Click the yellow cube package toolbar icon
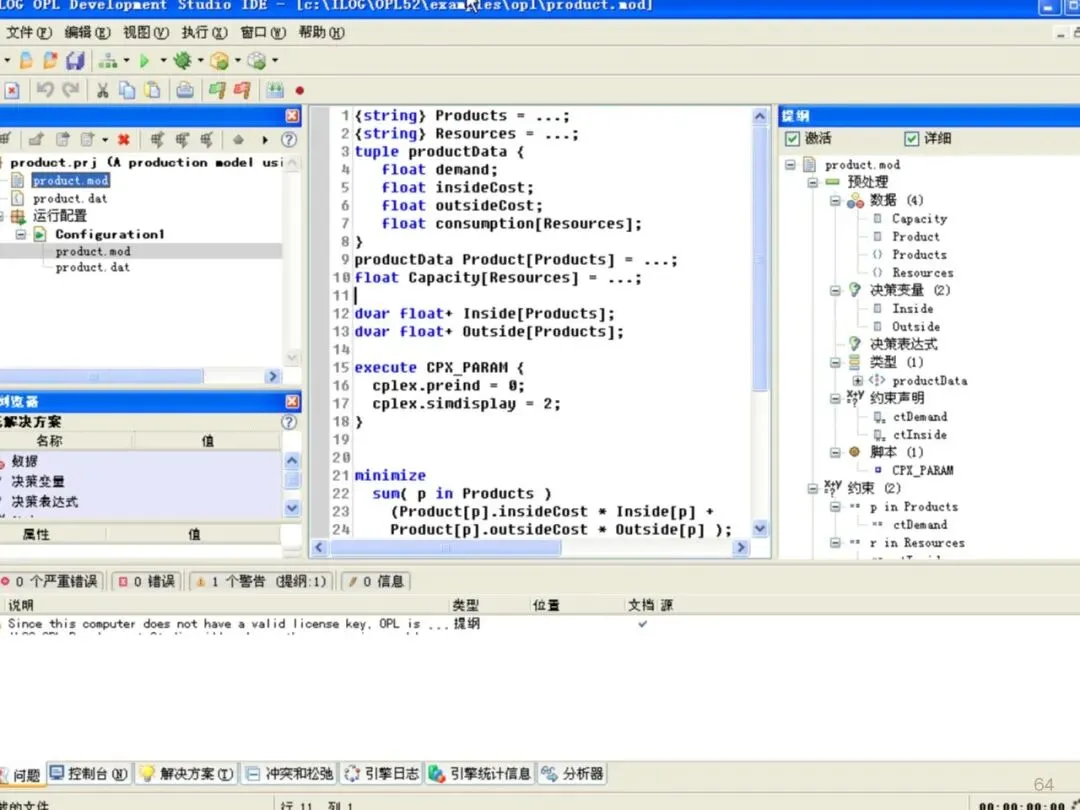The image size is (1080, 810). click(220, 61)
